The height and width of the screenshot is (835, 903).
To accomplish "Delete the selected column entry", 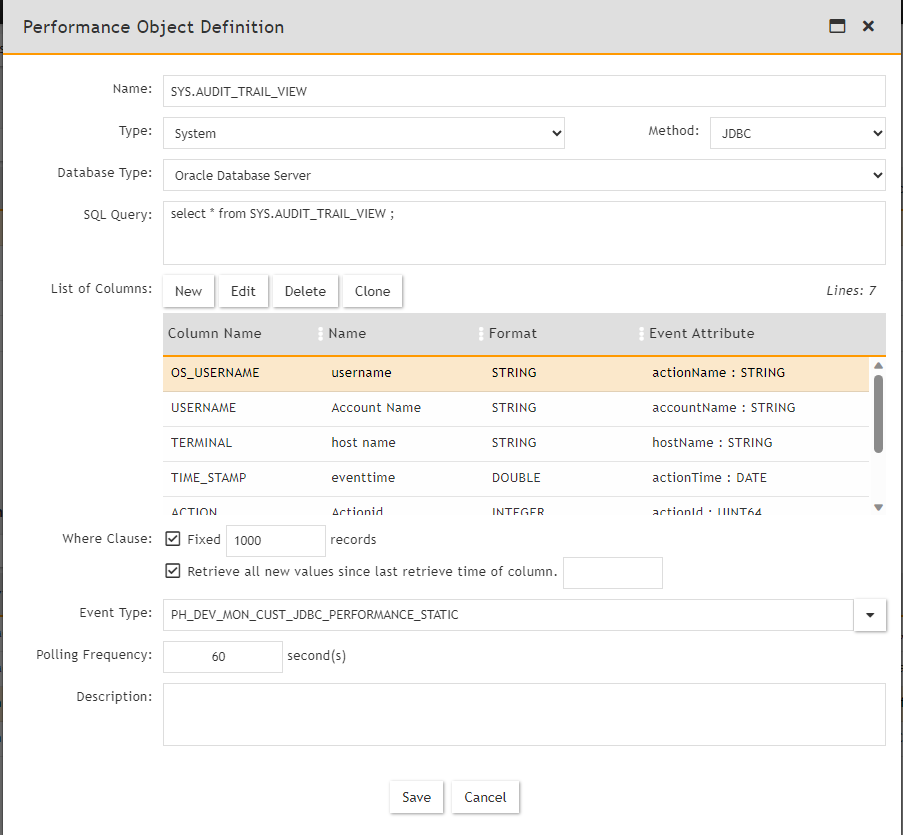I will [305, 291].
